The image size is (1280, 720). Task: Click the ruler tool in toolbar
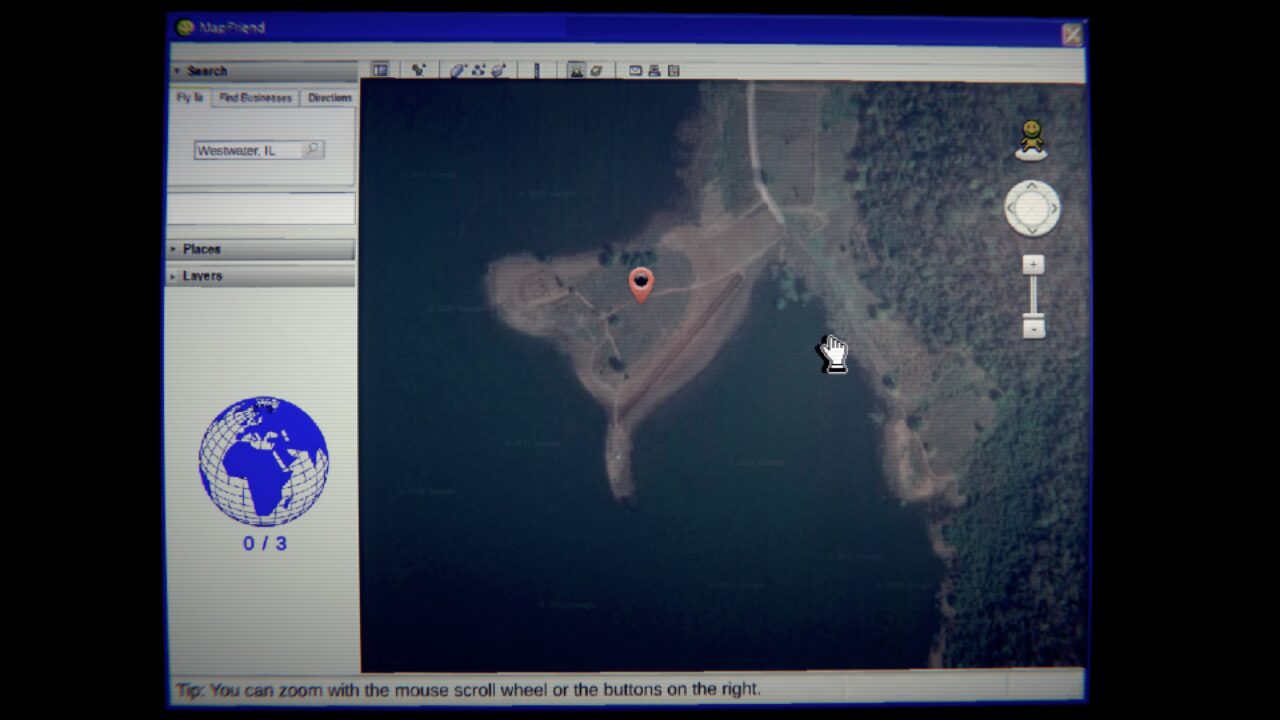coord(537,70)
